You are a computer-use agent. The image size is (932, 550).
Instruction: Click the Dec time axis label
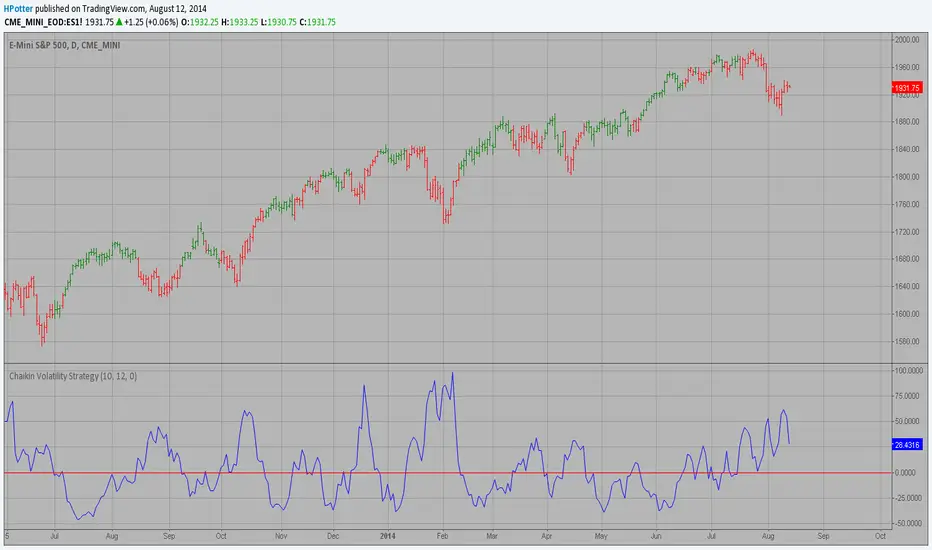click(333, 536)
